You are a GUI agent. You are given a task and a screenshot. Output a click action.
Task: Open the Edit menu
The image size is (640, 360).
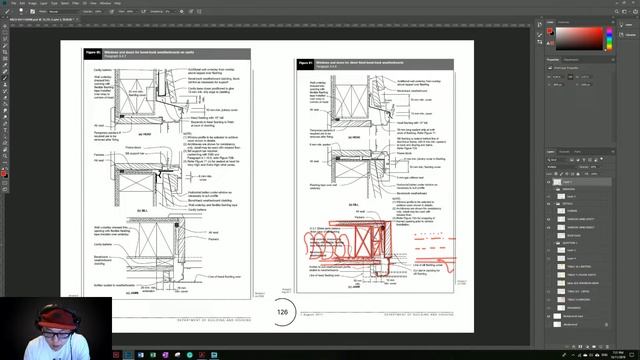(x=22, y=3)
